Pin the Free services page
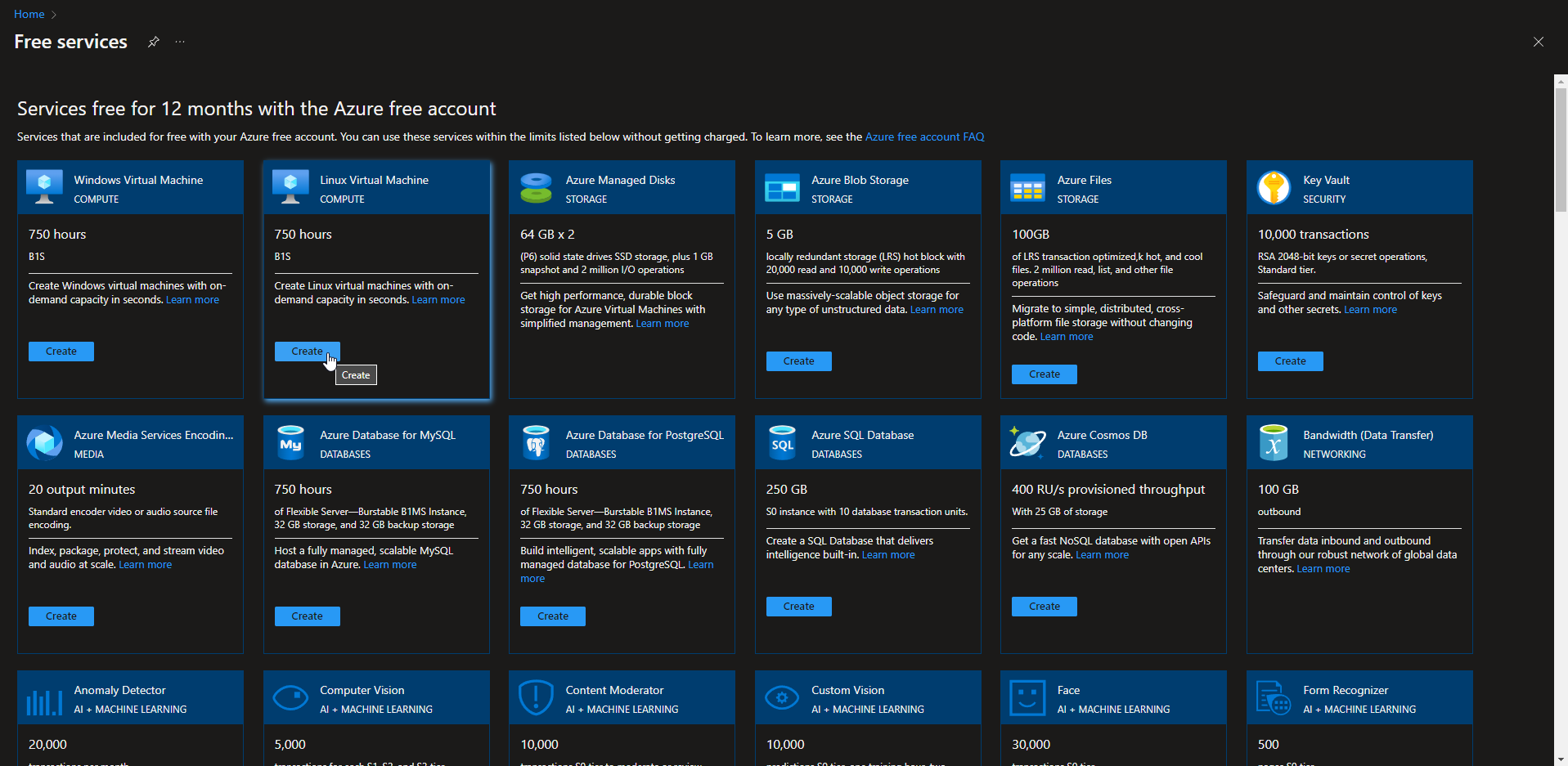1568x766 pixels. point(153,42)
